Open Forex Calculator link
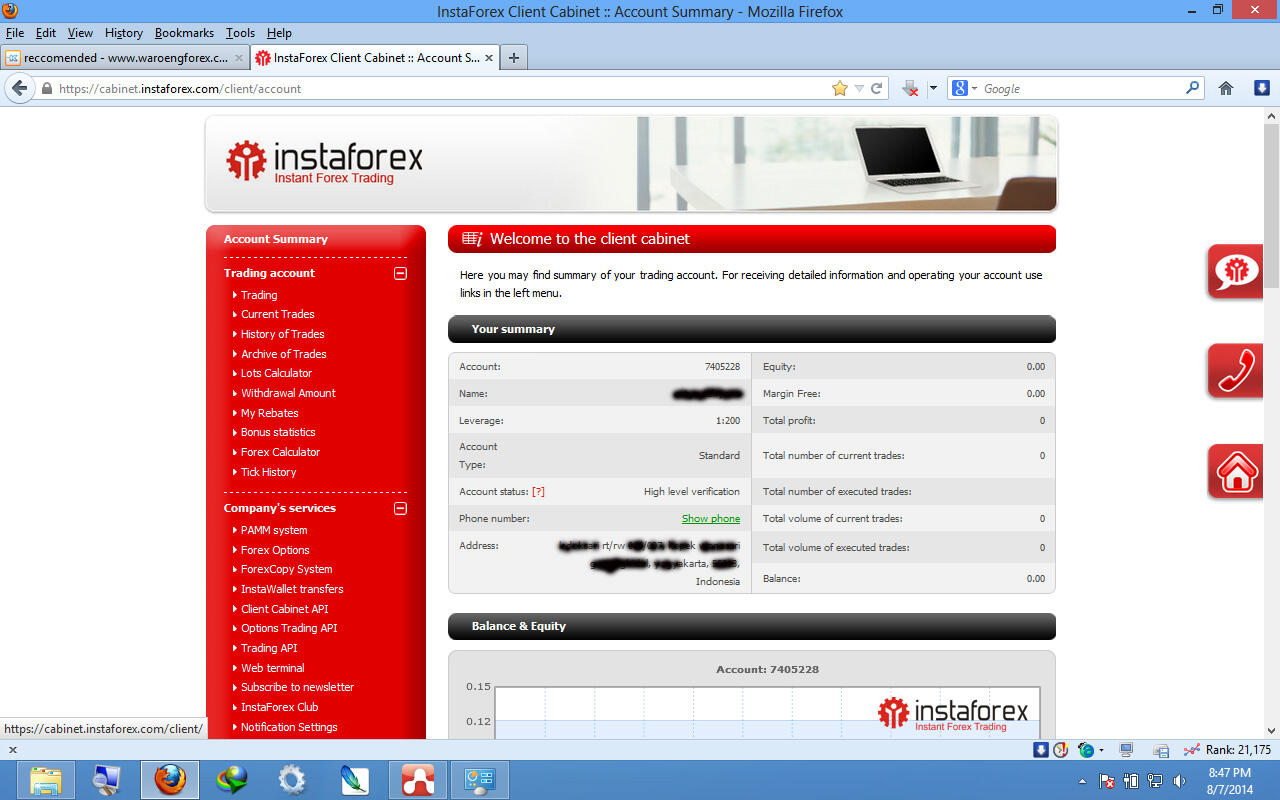The width and height of the screenshot is (1280, 800). tap(280, 452)
